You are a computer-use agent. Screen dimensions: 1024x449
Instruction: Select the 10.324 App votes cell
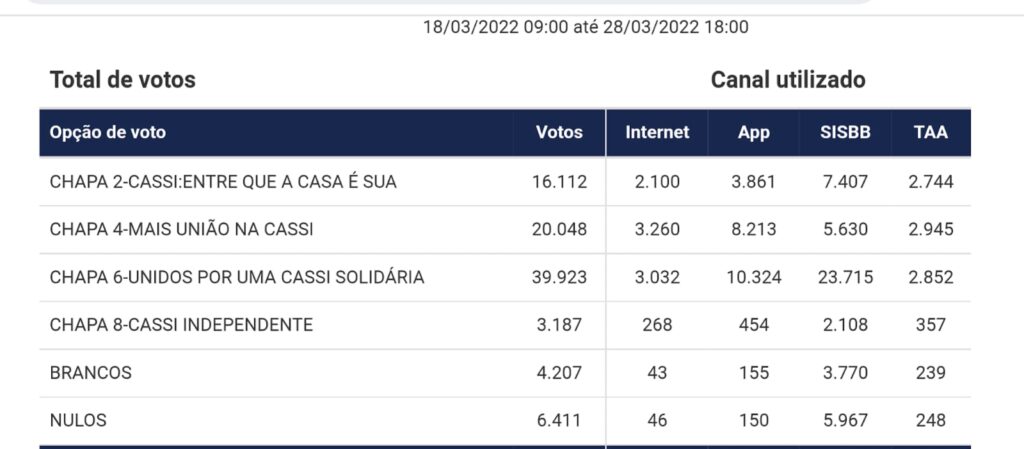(x=753, y=277)
